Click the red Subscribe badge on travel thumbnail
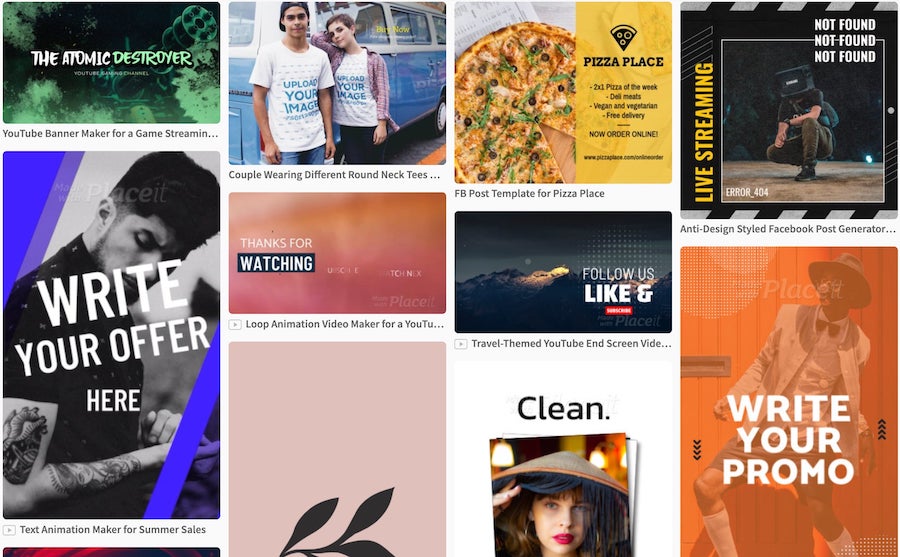 click(x=619, y=311)
